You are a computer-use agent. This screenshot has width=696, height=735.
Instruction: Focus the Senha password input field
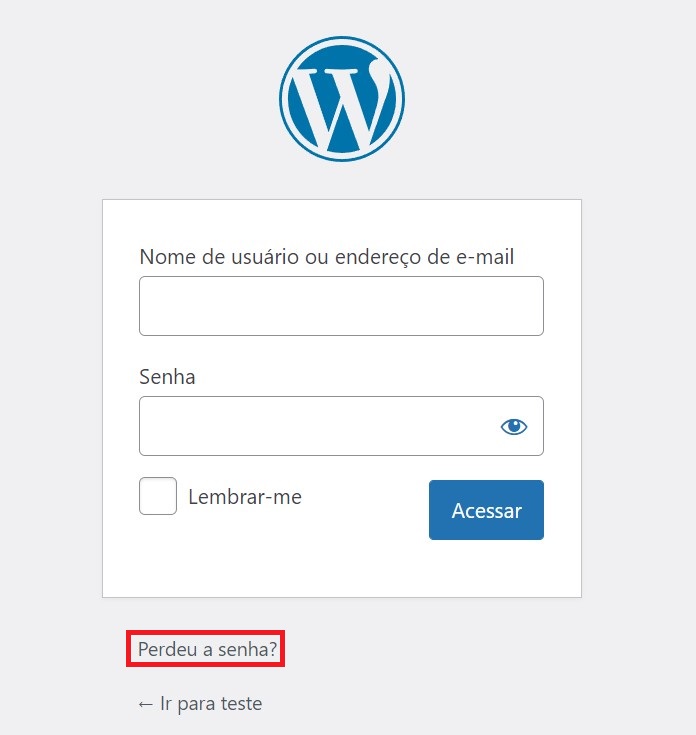point(341,426)
